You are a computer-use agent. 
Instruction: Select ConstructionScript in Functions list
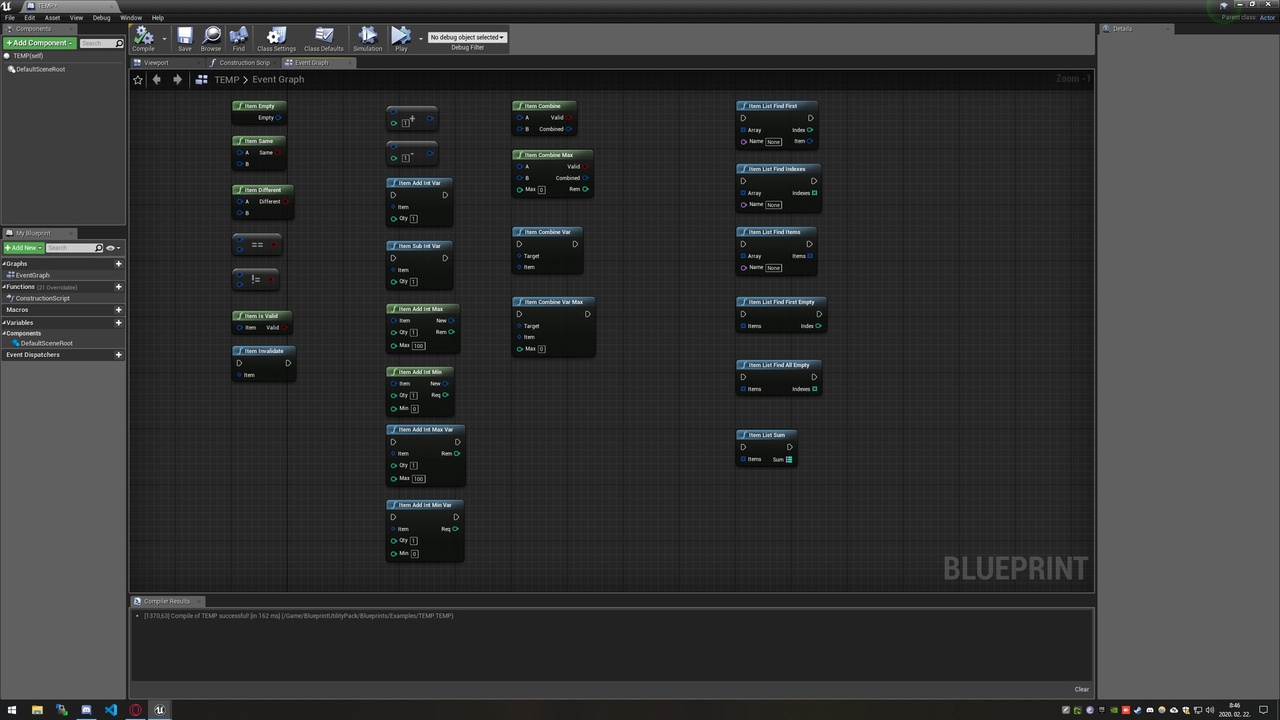coord(42,298)
